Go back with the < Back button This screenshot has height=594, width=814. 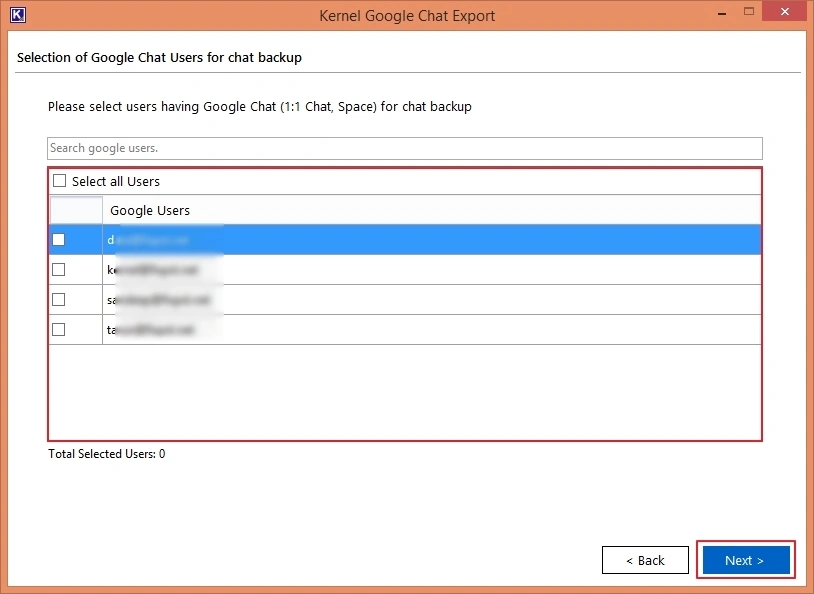click(x=645, y=560)
